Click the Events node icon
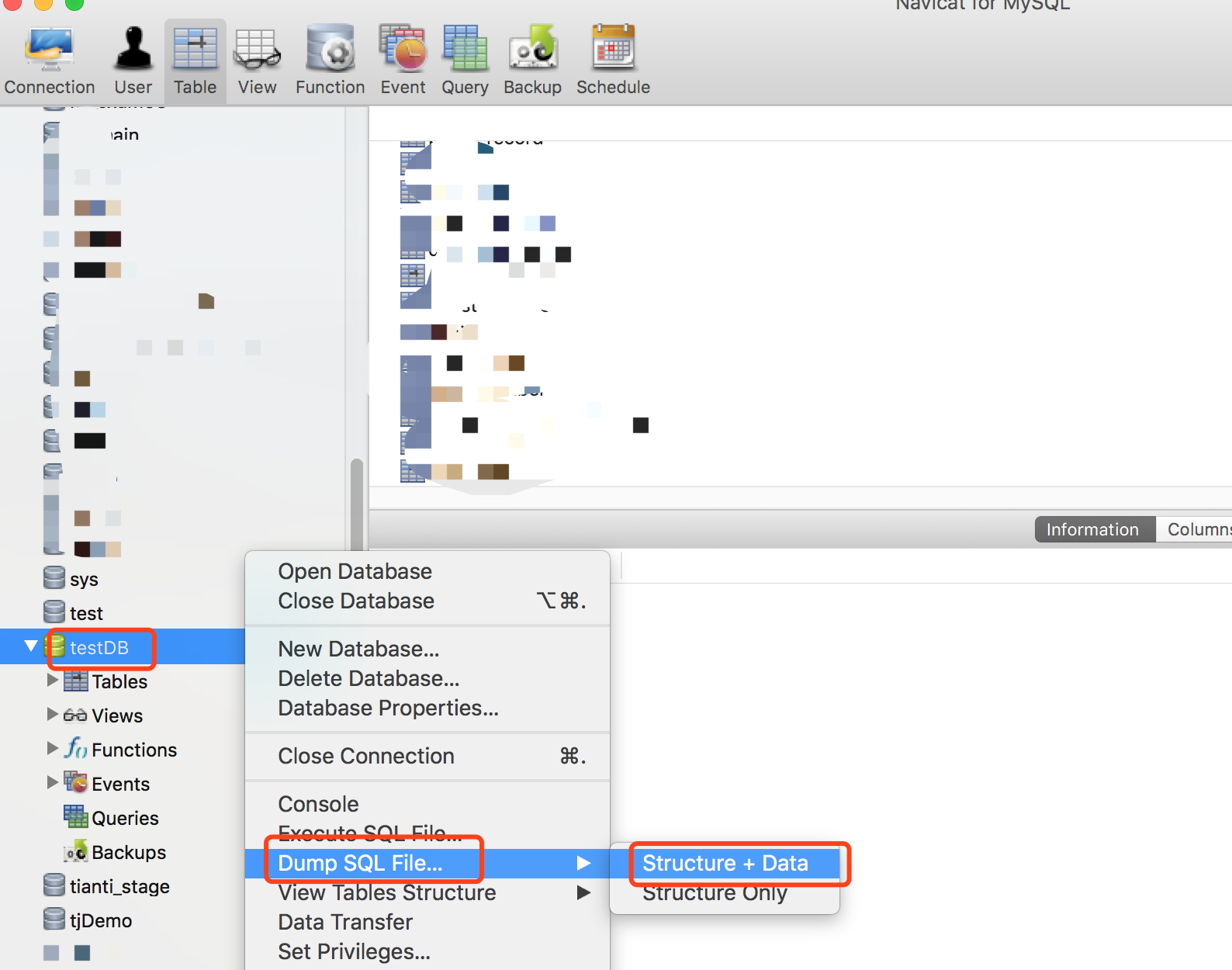Viewport: 1232px width, 970px height. [76, 782]
